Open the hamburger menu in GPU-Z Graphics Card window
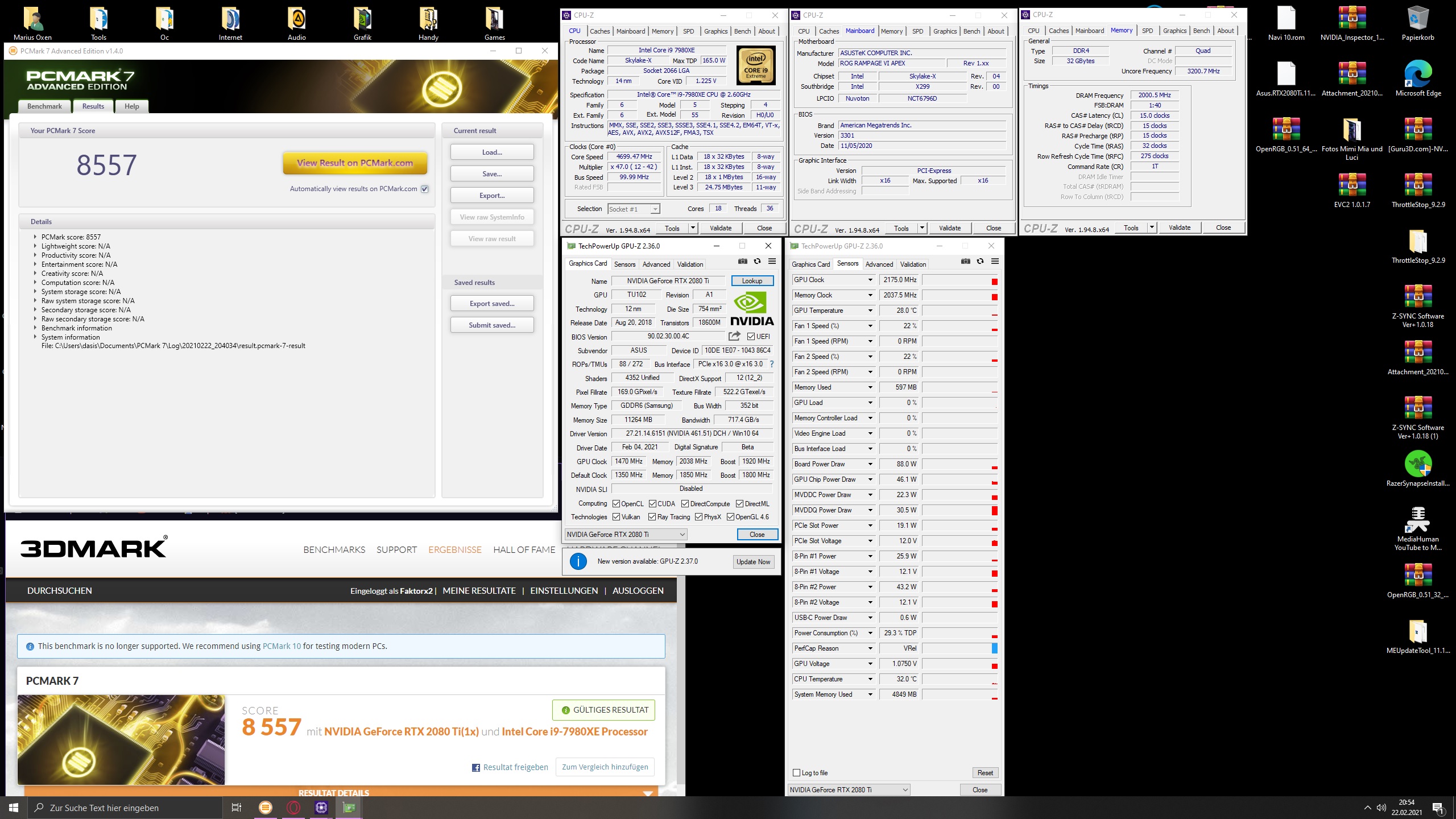1456x819 pixels. tap(772, 261)
